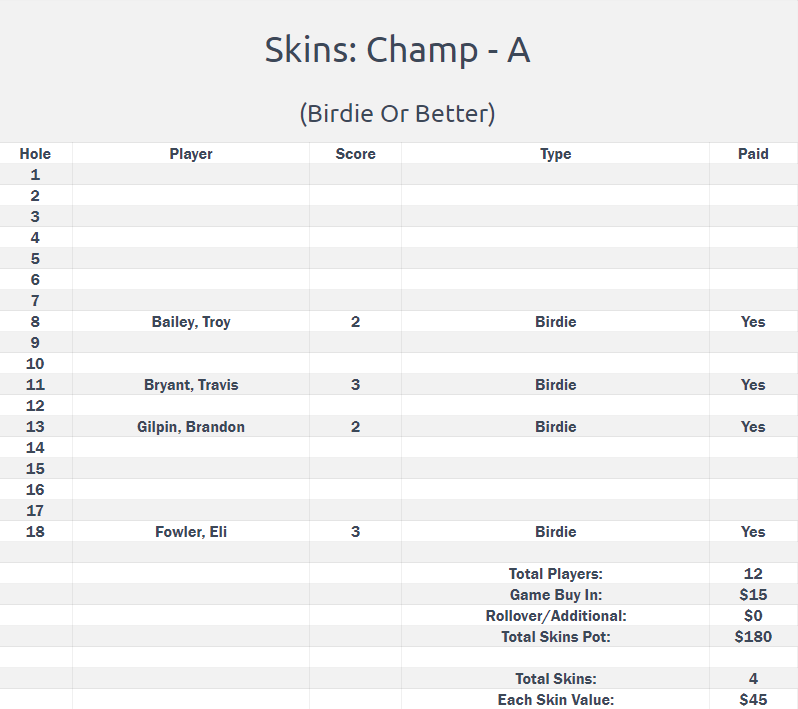Select the Birdie Or Better subtitle
798x709 pixels.
[397, 113]
